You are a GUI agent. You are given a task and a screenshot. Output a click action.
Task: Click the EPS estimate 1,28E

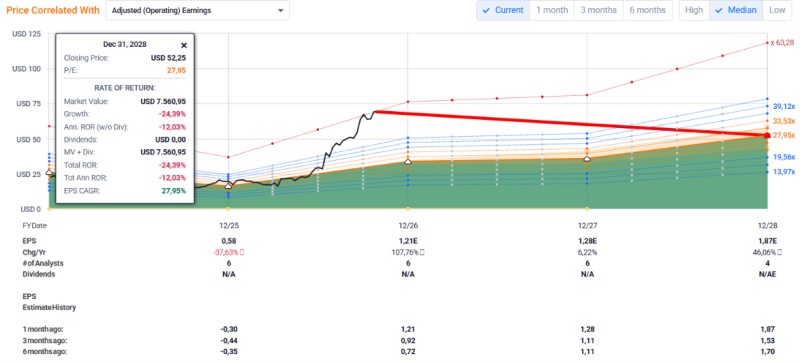[x=587, y=240]
